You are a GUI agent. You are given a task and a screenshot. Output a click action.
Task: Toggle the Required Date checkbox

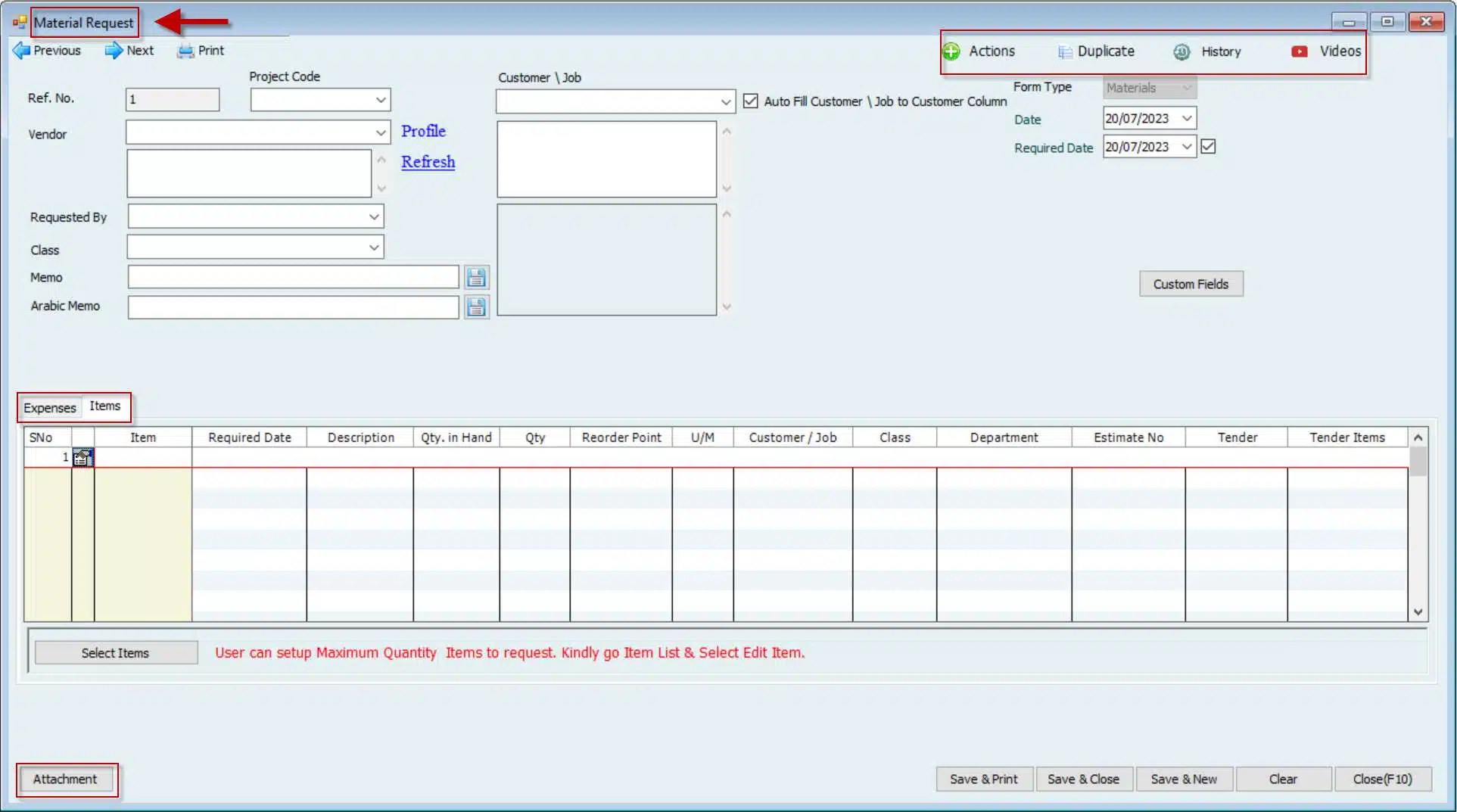click(1208, 147)
